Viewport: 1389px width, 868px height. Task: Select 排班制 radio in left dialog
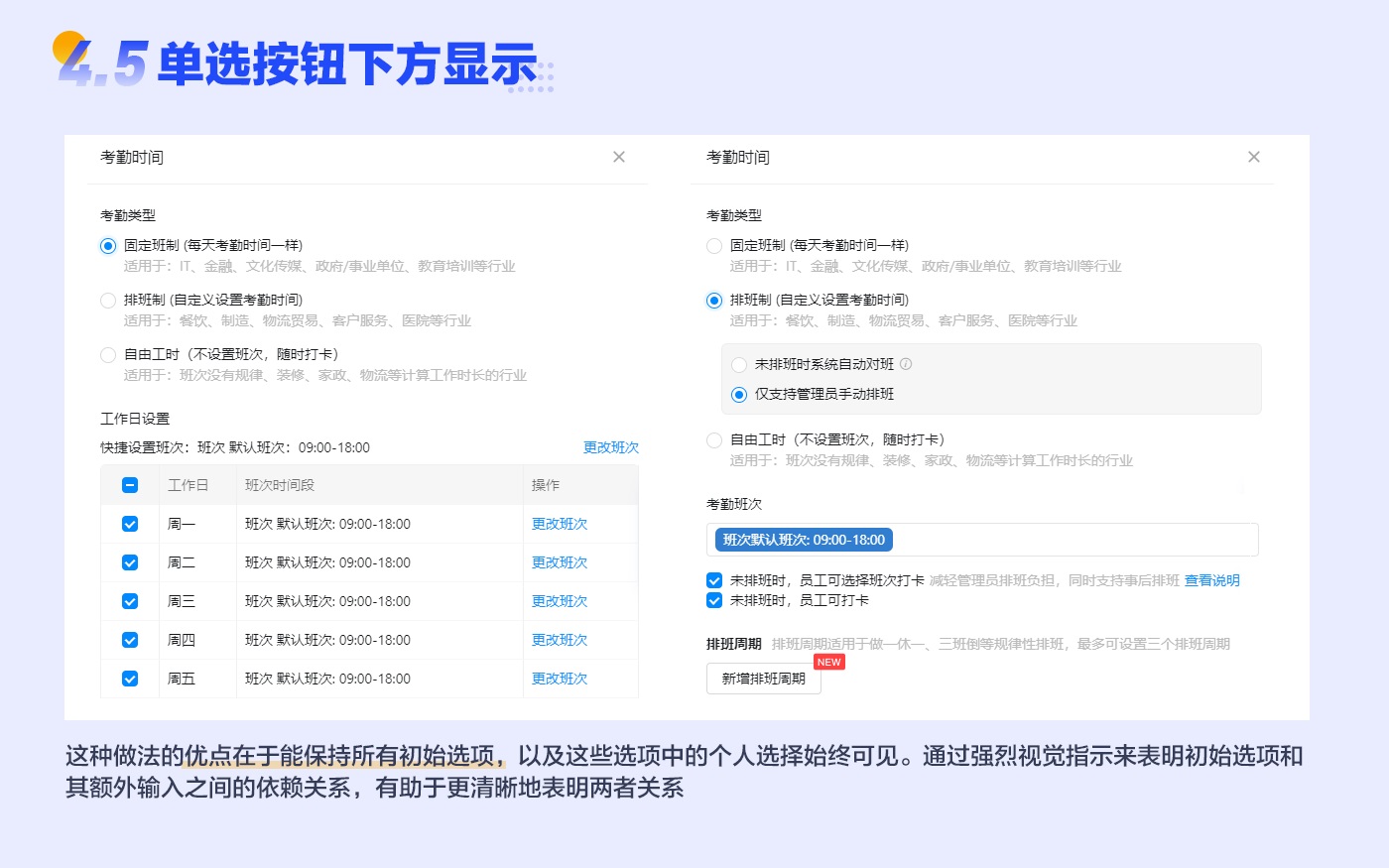click(x=108, y=301)
